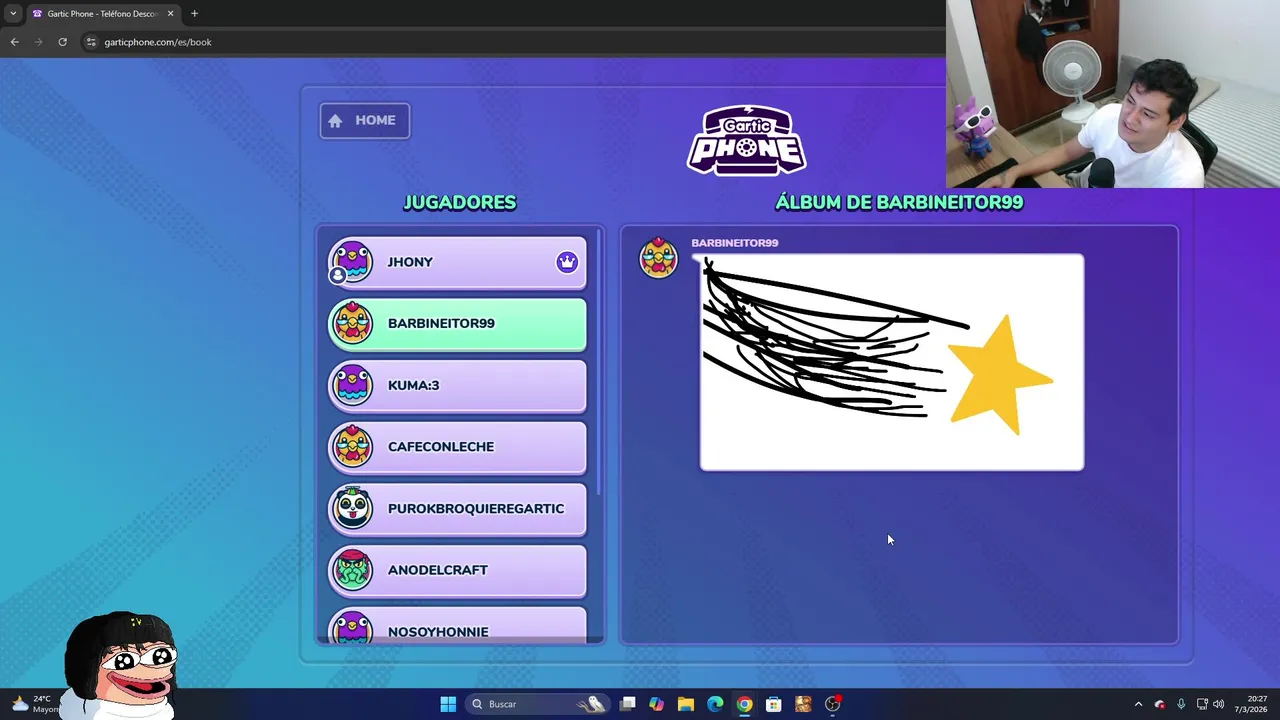
Task: Open OBS Studio from the taskbar
Action: [832, 704]
